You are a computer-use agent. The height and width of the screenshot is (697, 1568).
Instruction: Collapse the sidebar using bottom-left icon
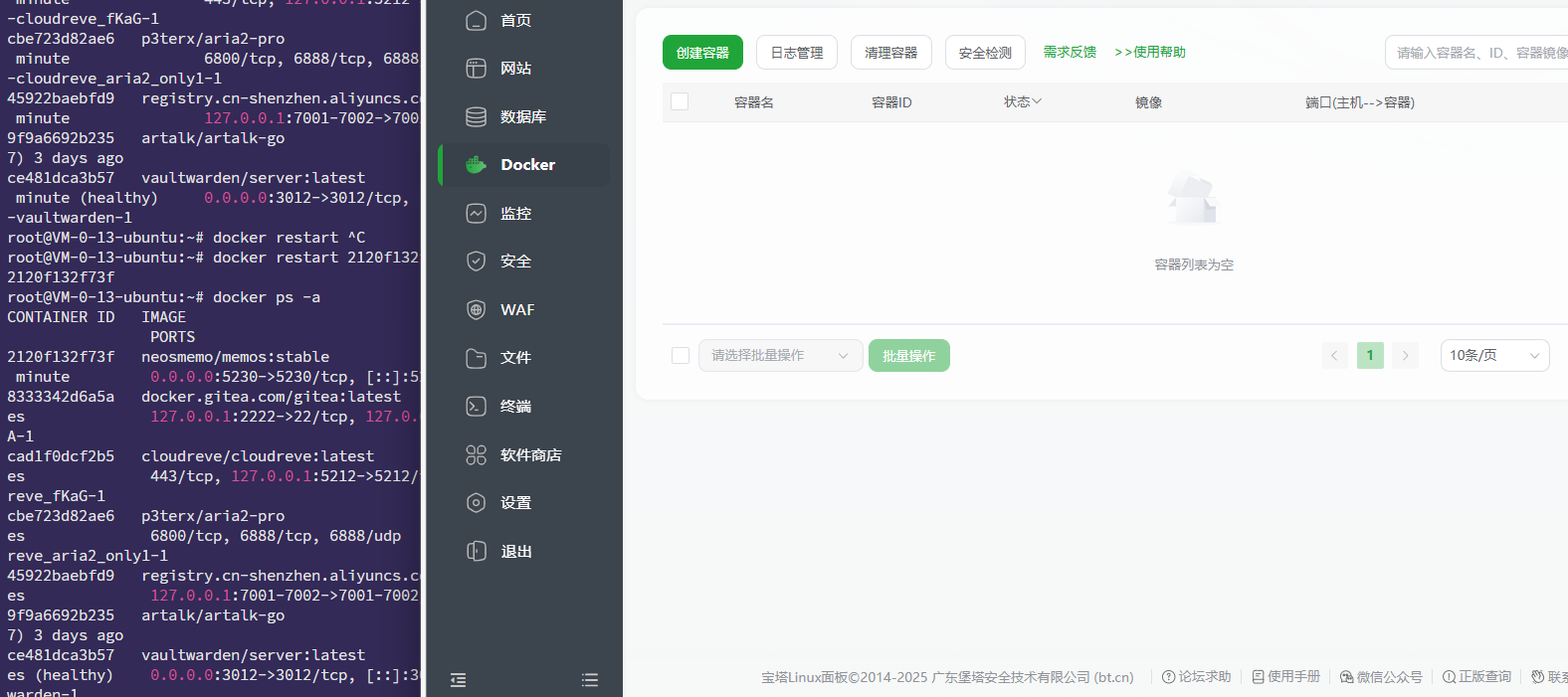458,680
